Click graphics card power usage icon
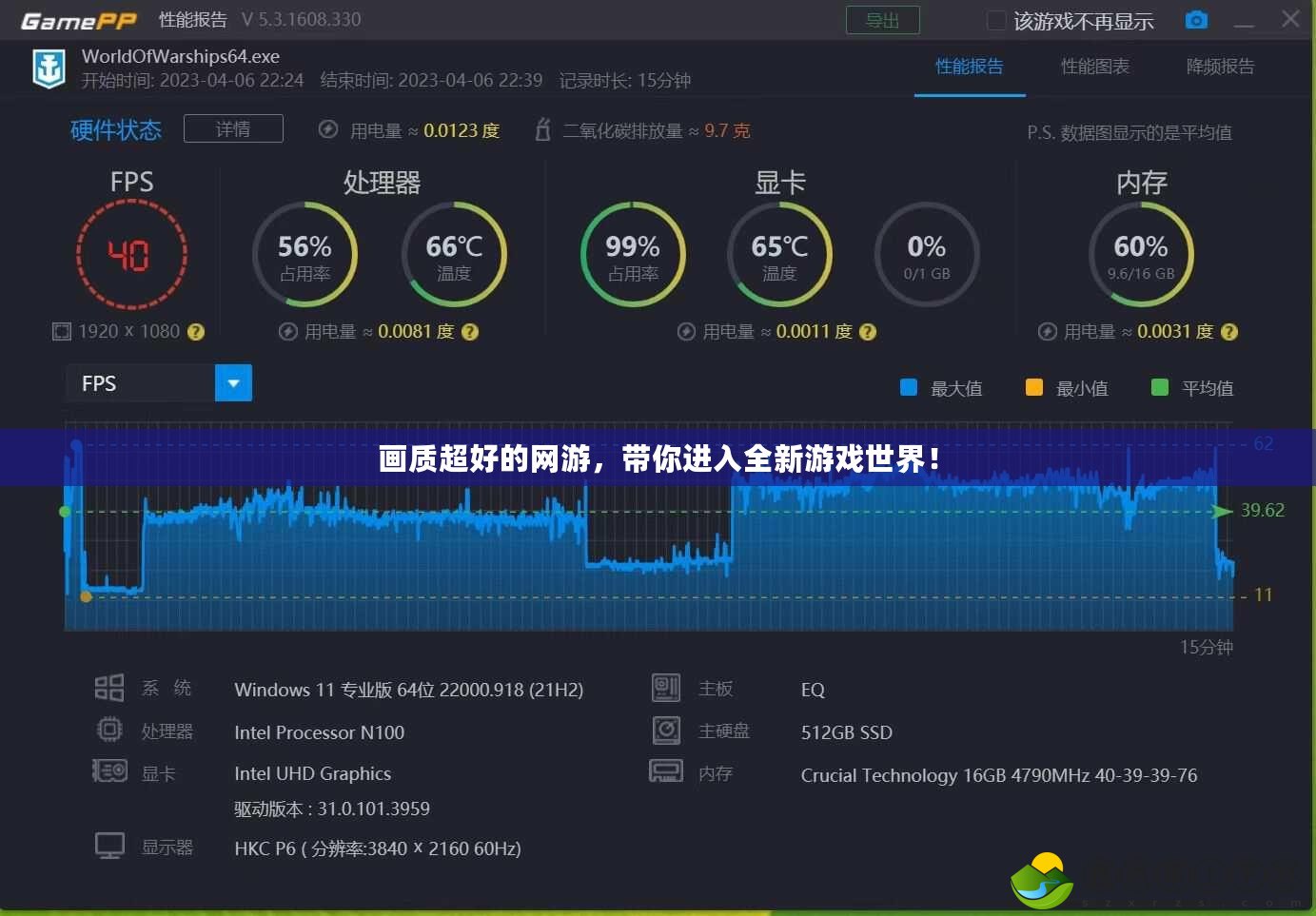 [x=686, y=331]
